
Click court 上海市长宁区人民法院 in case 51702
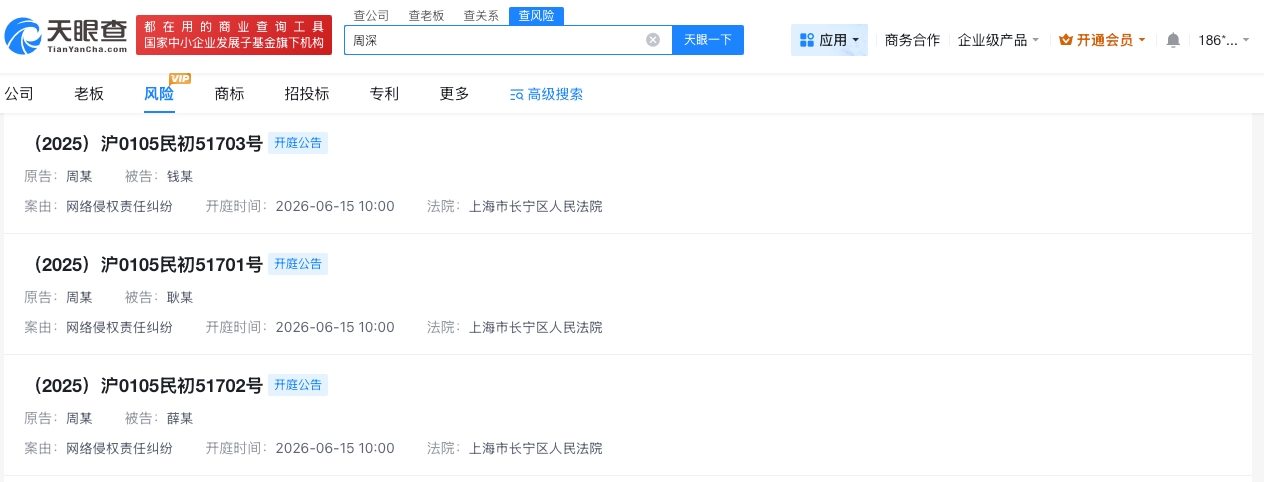point(536,448)
